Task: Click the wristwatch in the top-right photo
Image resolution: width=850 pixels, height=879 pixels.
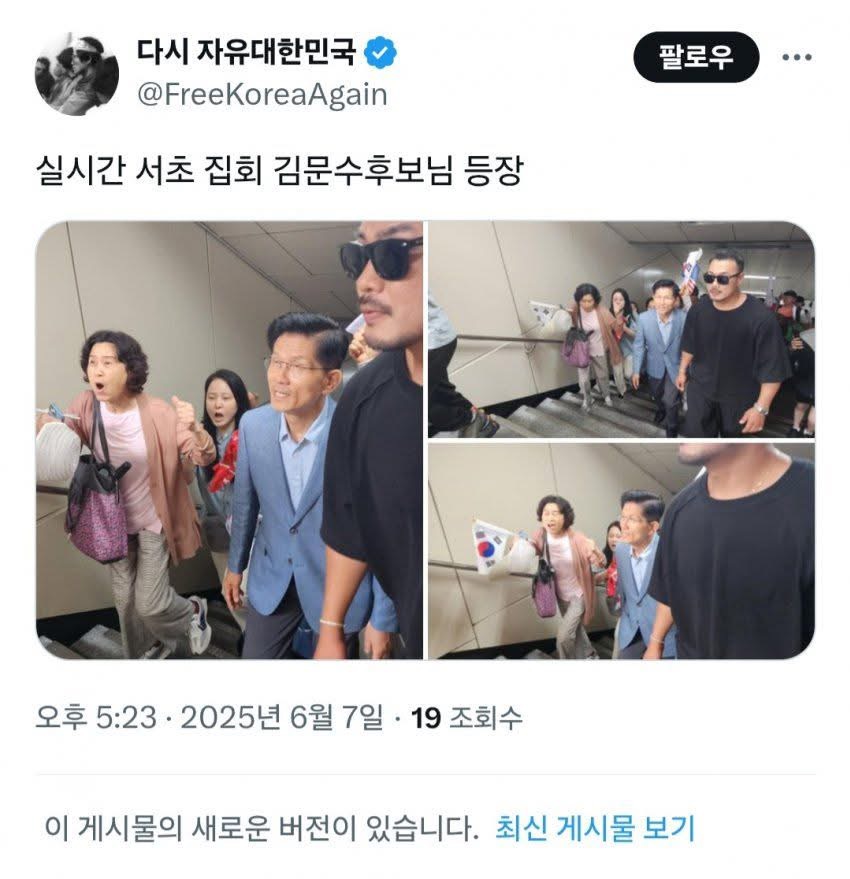Action: 760,409
